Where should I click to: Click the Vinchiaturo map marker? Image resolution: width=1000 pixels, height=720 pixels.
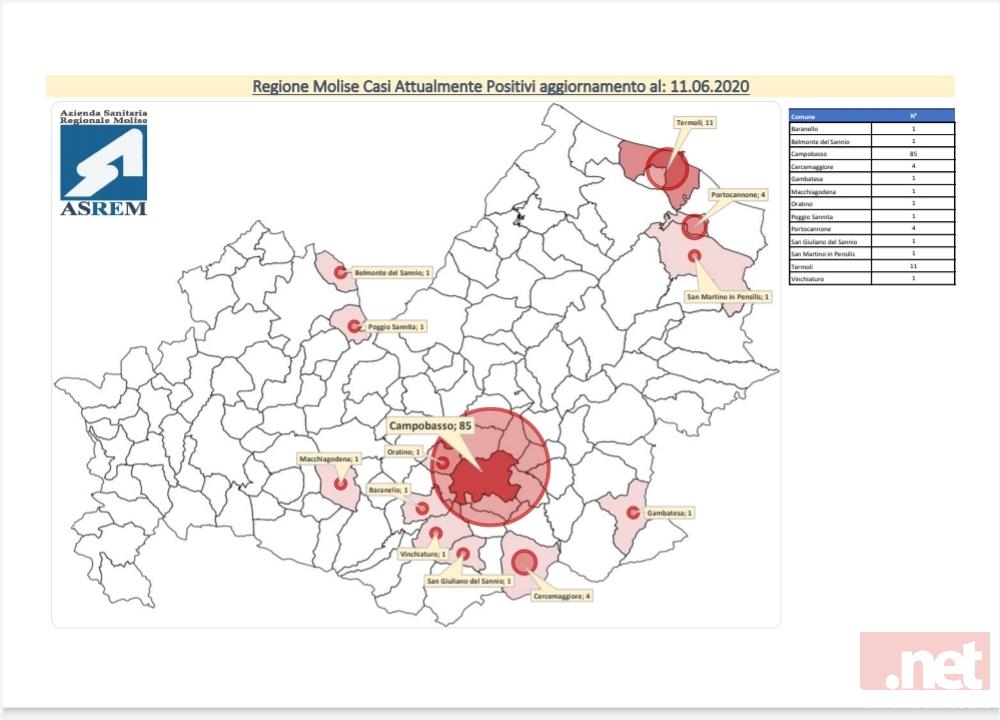(436, 533)
